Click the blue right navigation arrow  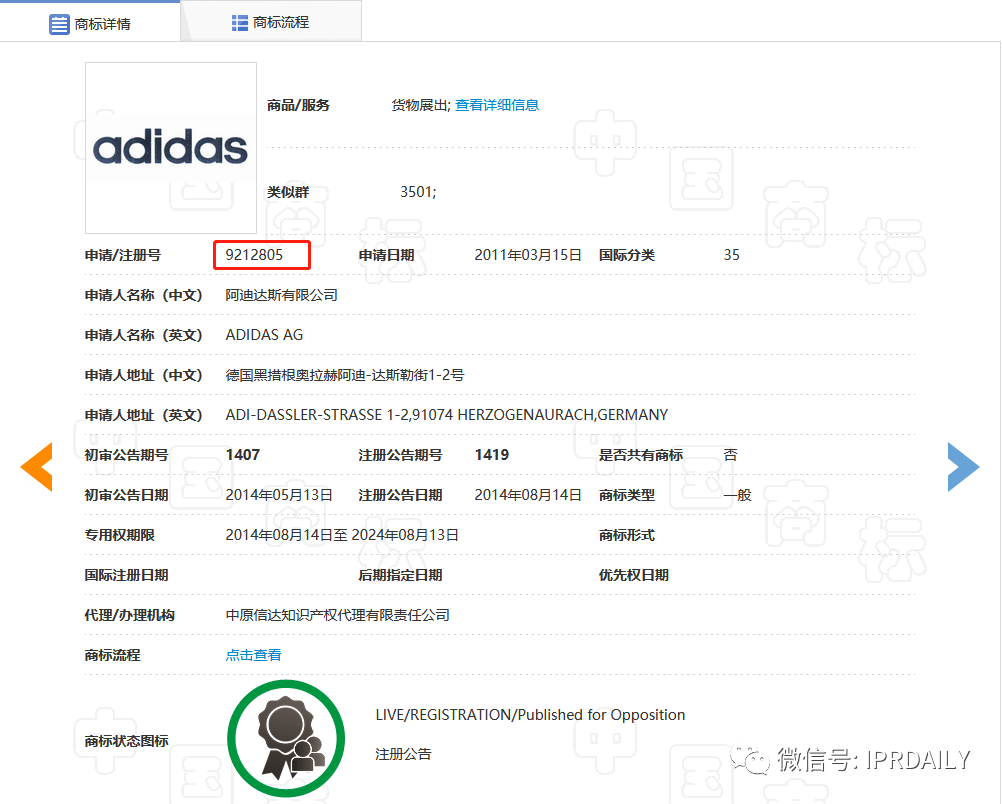[x=962, y=466]
